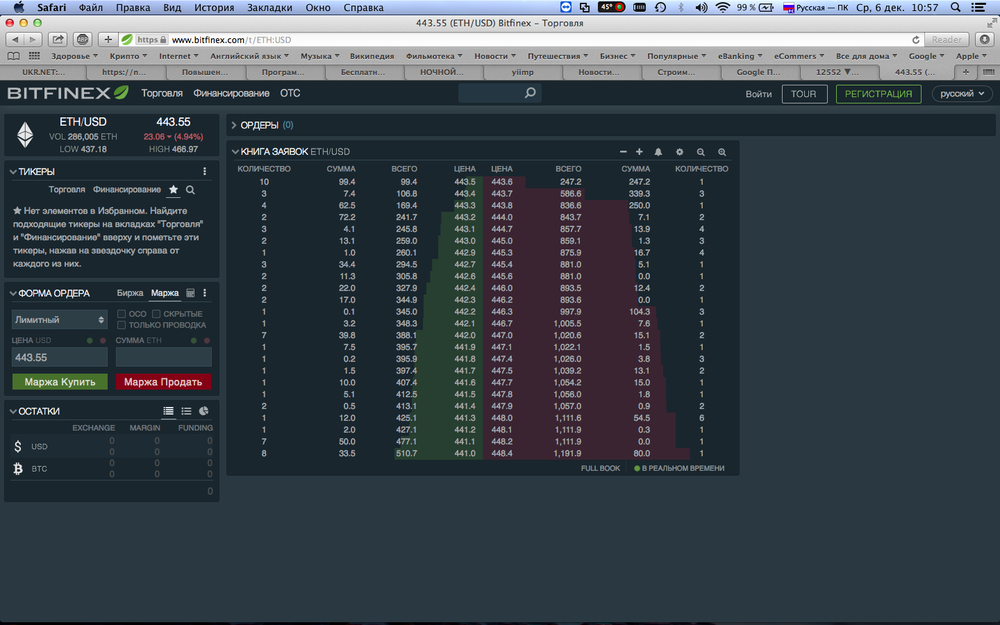Screen dimensions: 1000x625
Task: Select the 443.5 bid price row
Action: pyautogui.click(x=357, y=182)
